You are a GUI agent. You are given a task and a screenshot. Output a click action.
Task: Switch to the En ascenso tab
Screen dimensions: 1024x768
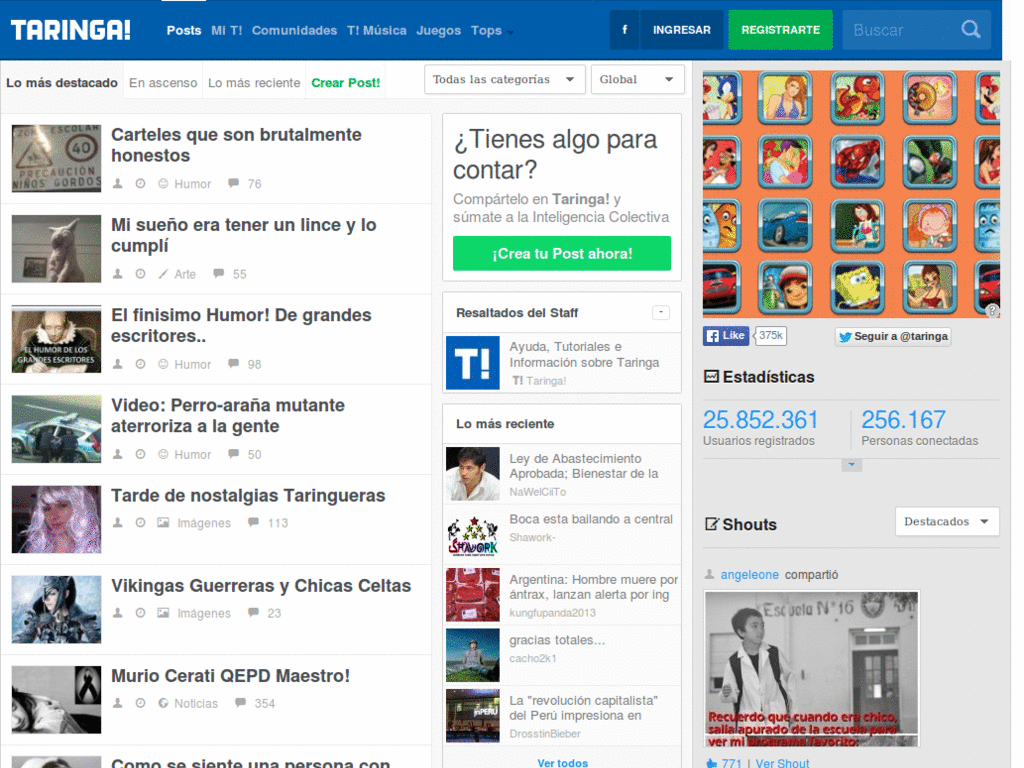tap(163, 83)
